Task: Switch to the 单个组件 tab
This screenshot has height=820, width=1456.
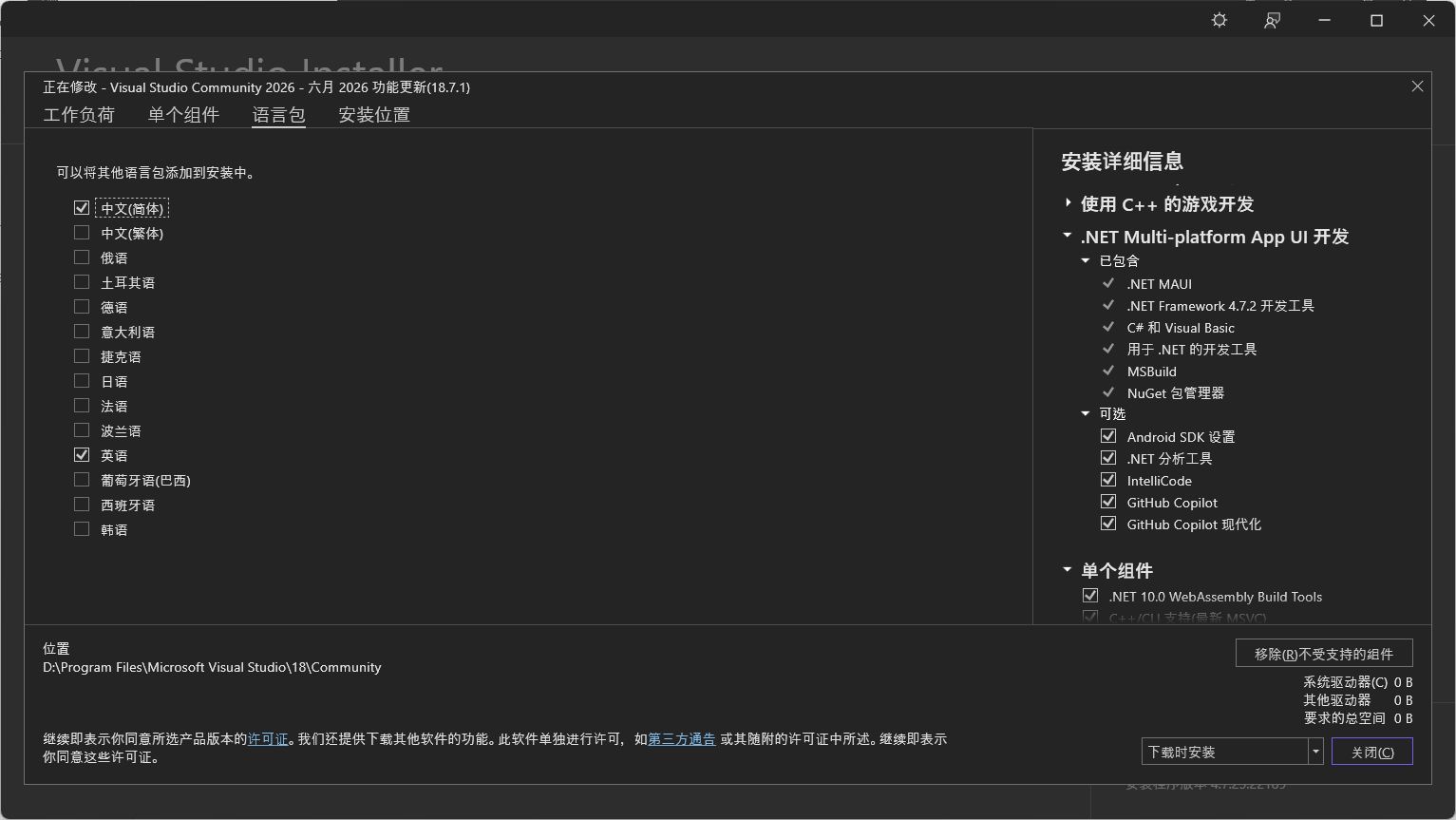Action: pos(183,115)
